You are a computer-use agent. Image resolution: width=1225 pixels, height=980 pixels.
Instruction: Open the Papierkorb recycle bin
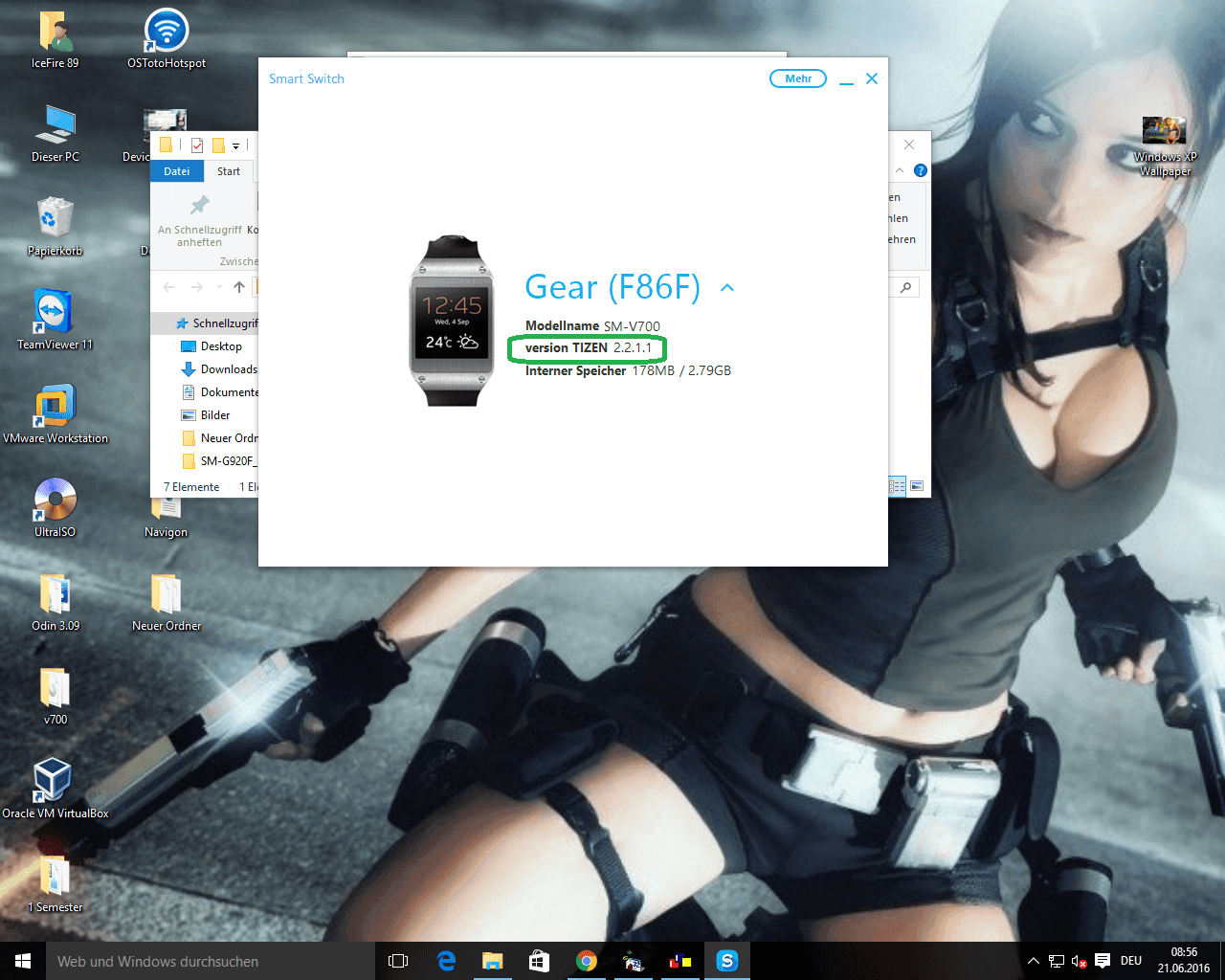coord(56,228)
